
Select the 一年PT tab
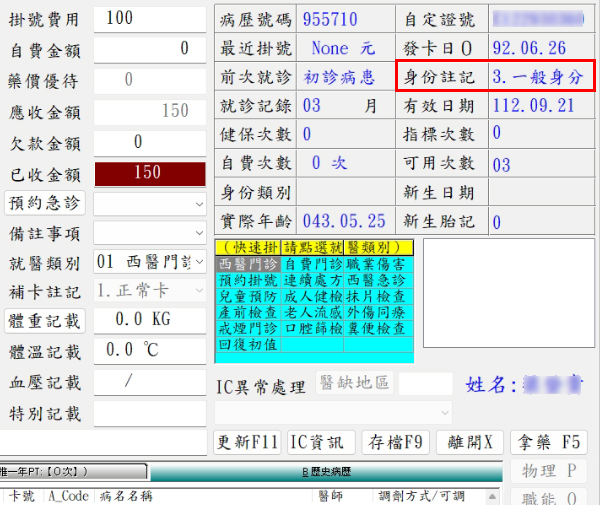coord(60,472)
